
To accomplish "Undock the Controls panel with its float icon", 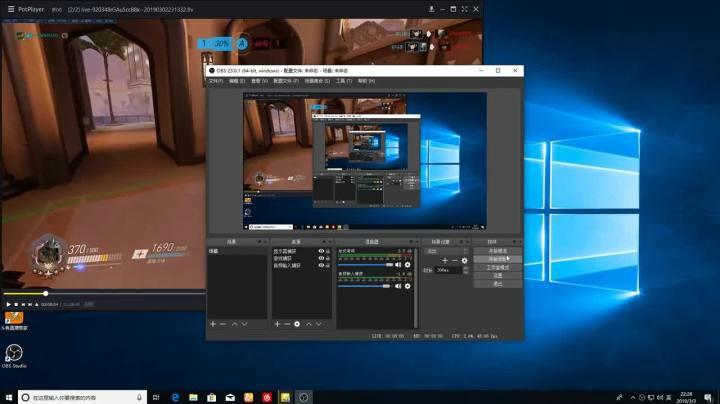I will pyautogui.click(x=514, y=241).
